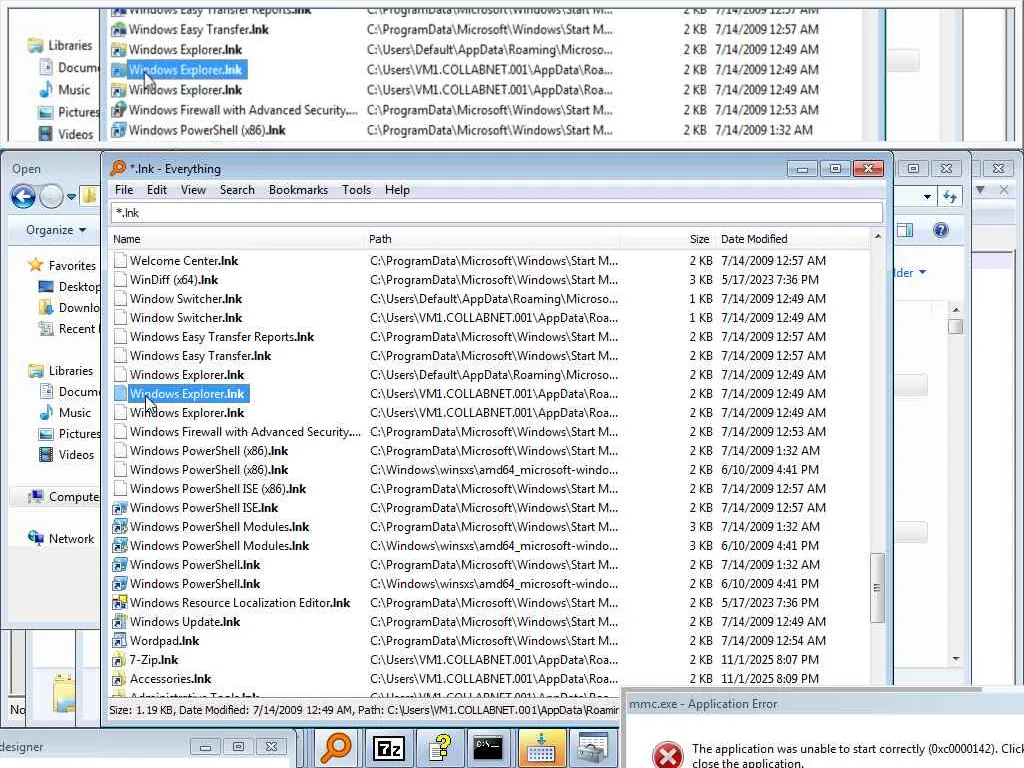Click the Wordpad.lnk shortcut icon

(x=120, y=641)
